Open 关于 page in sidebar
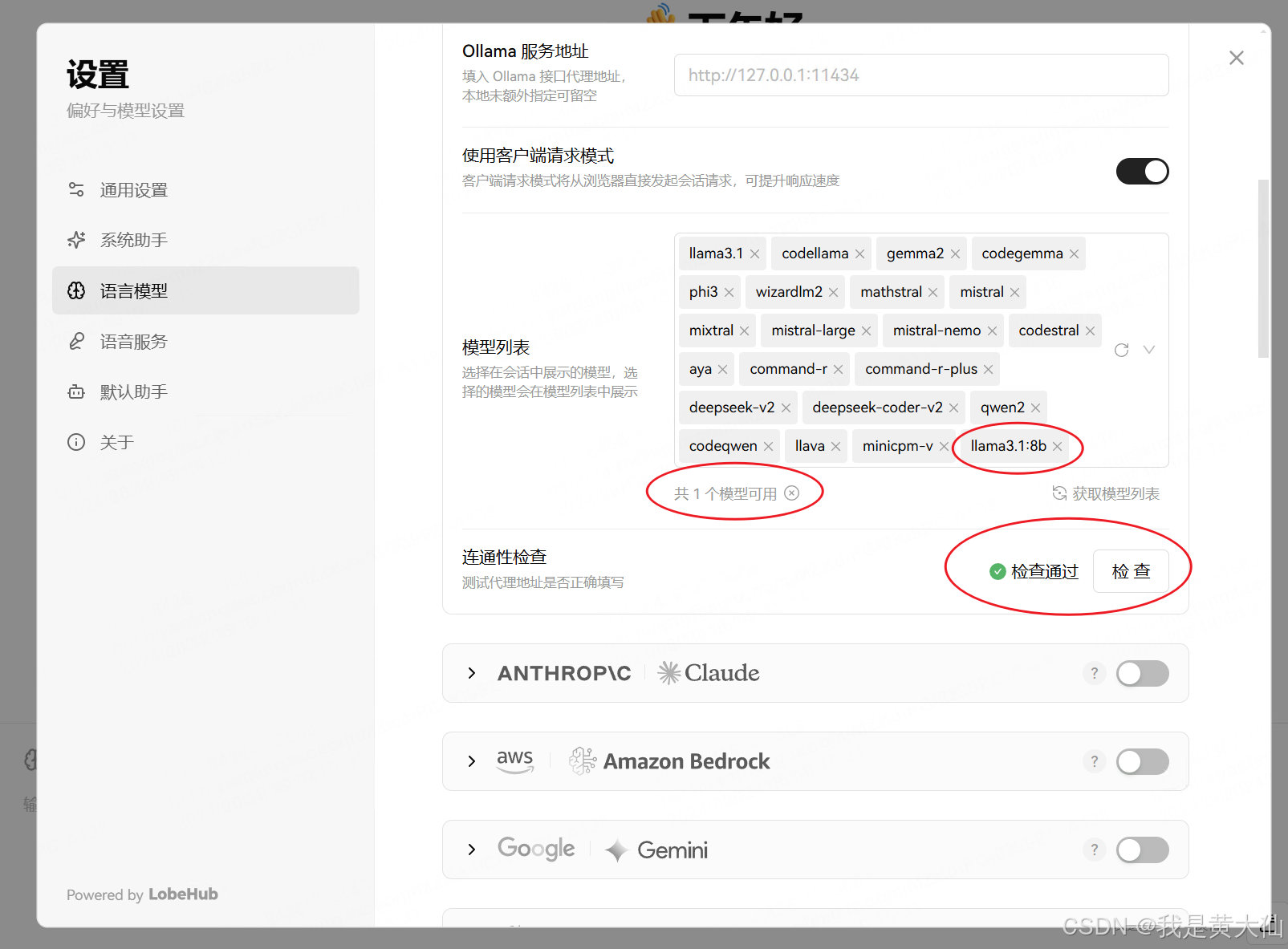This screenshot has width=1288, height=949. tap(205, 442)
